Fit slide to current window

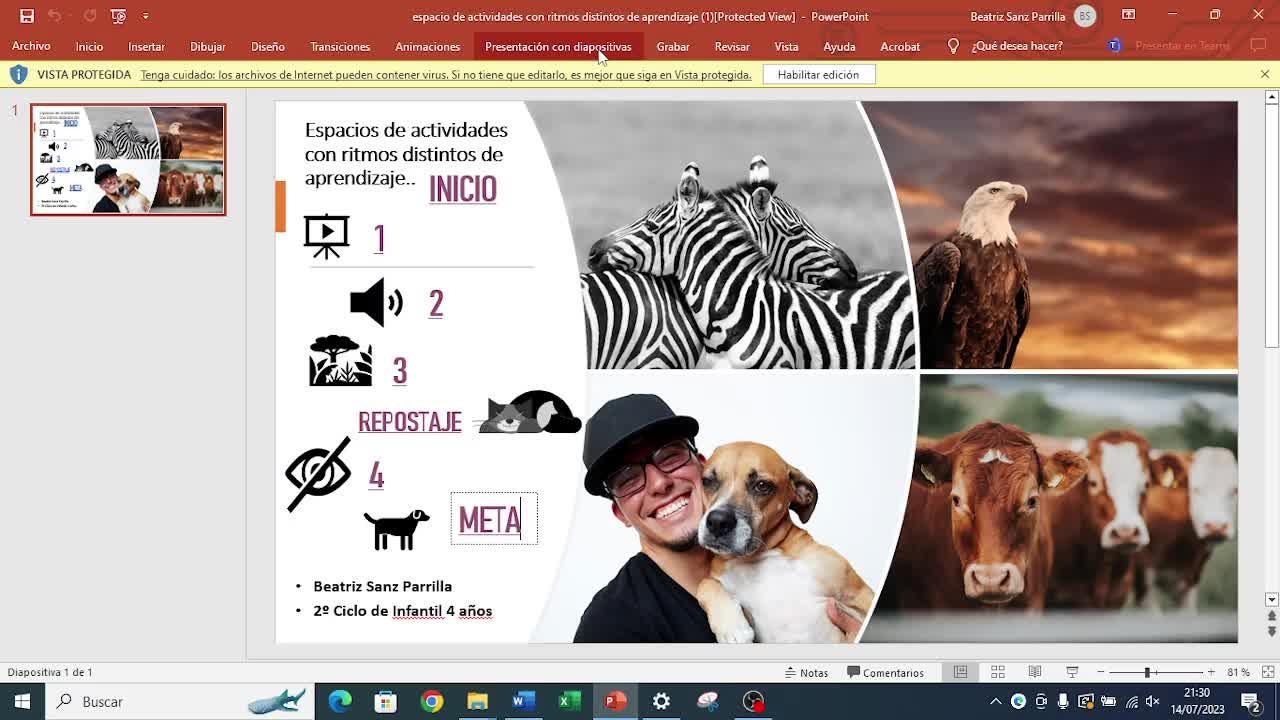pos(1267,672)
